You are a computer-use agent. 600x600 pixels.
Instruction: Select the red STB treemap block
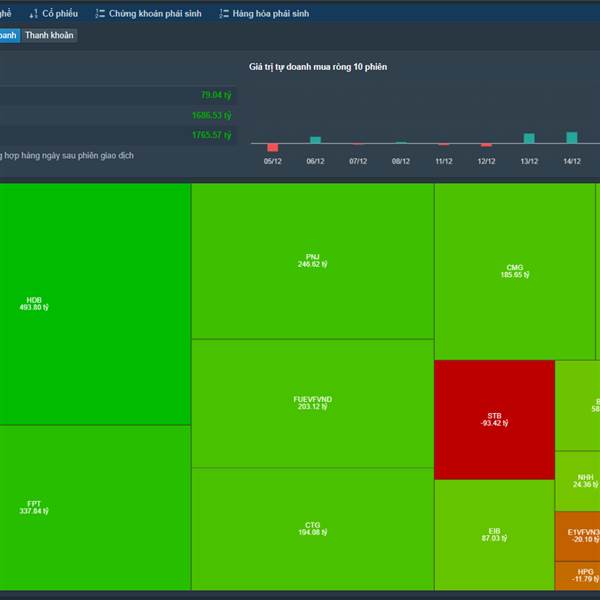pos(494,420)
